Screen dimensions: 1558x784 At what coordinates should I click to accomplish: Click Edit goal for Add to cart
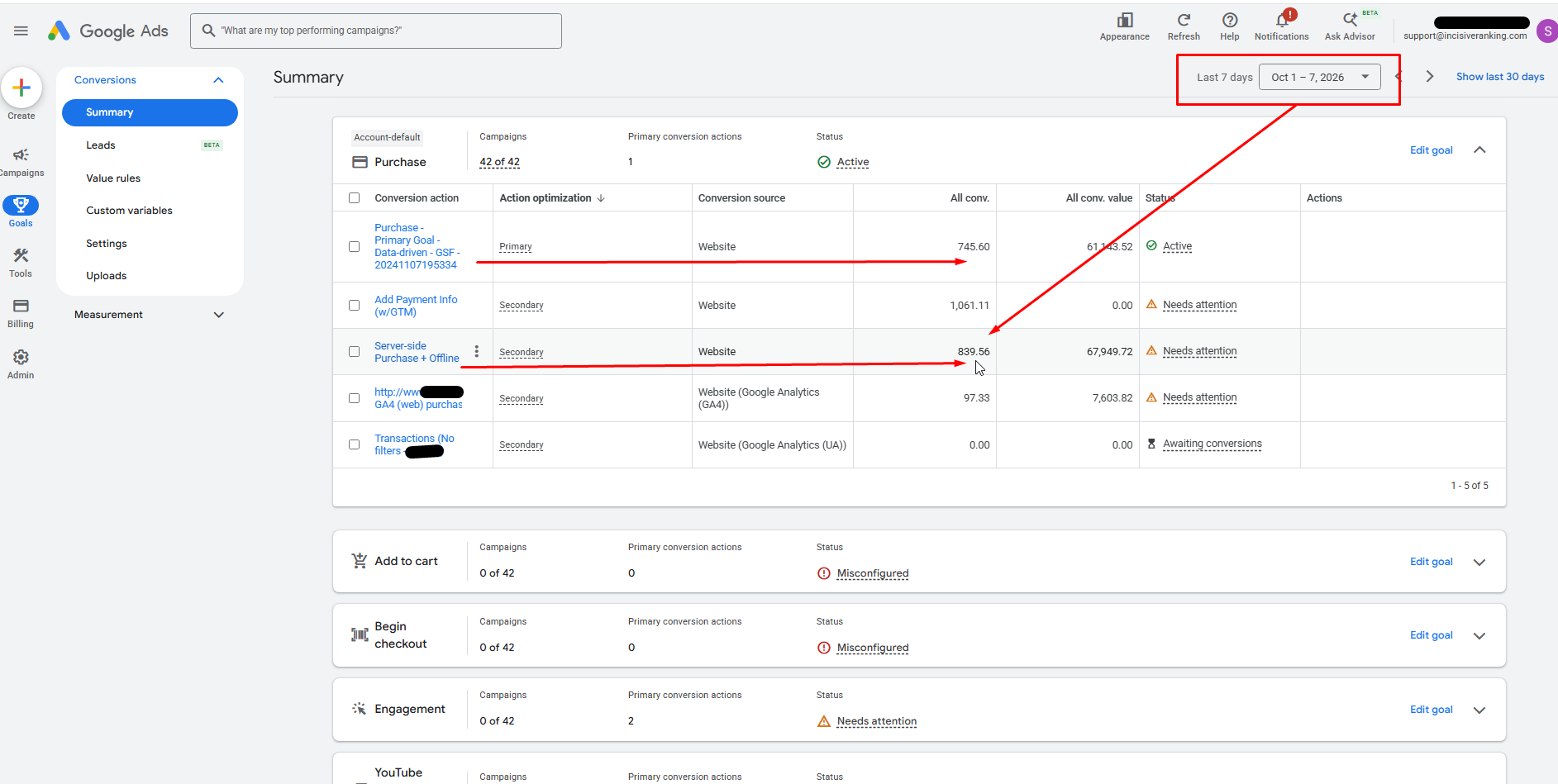pyautogui.click(x=1431, y=562)
